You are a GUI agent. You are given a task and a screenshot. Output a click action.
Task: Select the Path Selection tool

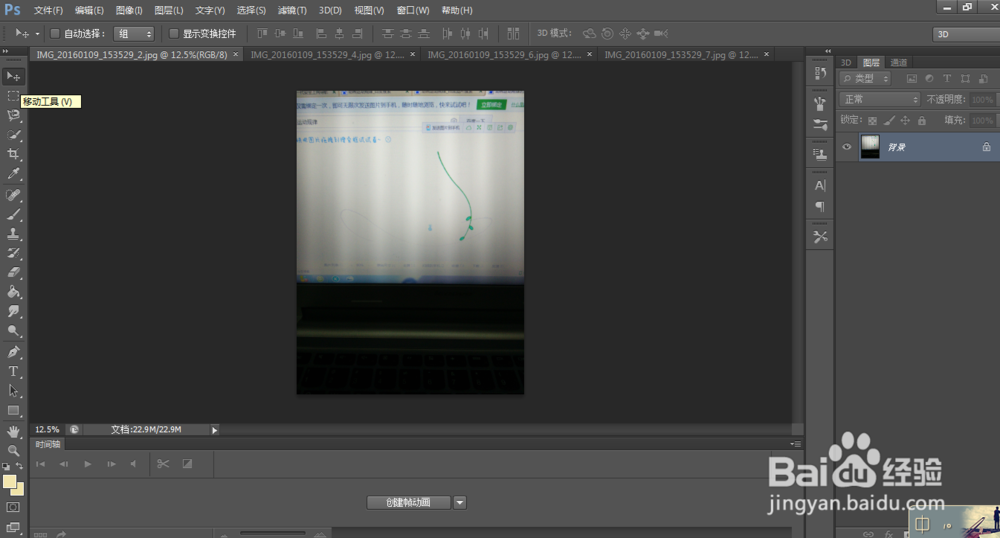13,391
